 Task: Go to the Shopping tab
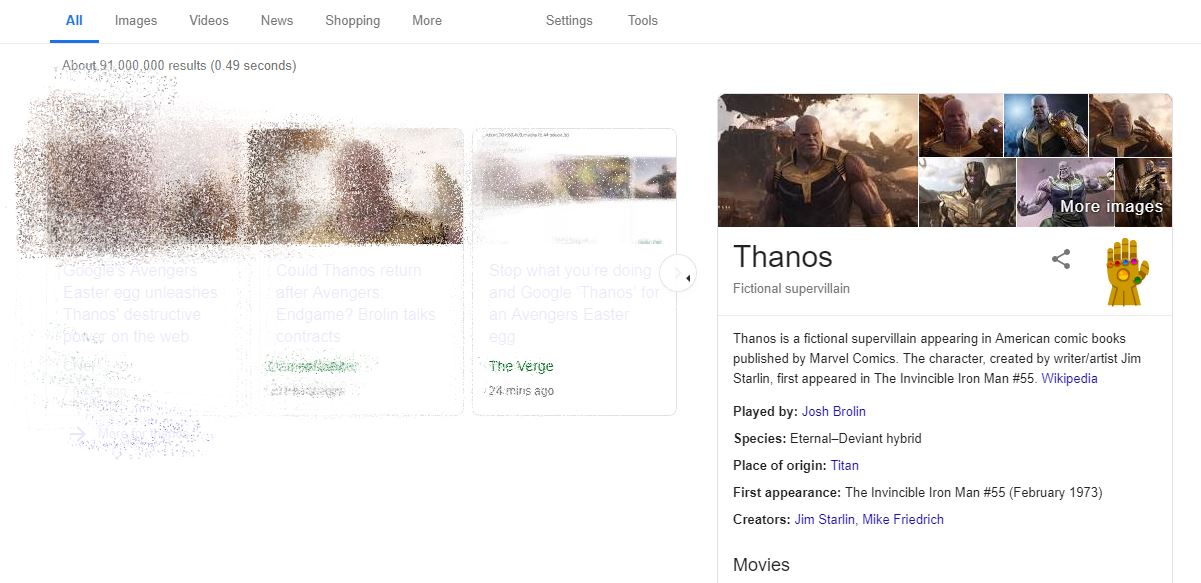[x=352, y=20]
